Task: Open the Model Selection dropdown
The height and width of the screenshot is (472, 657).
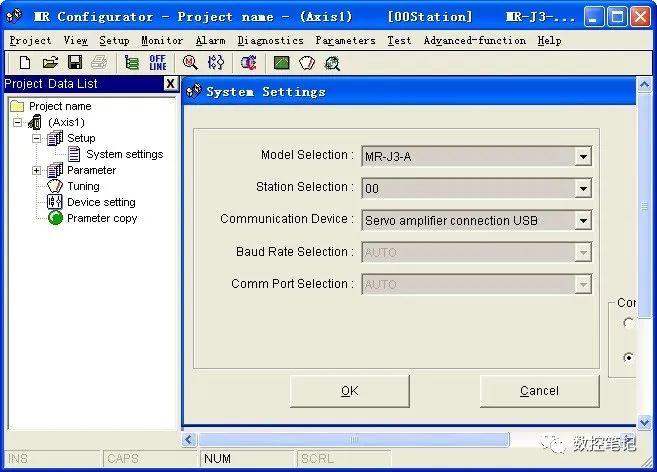Action: [583, 156]
